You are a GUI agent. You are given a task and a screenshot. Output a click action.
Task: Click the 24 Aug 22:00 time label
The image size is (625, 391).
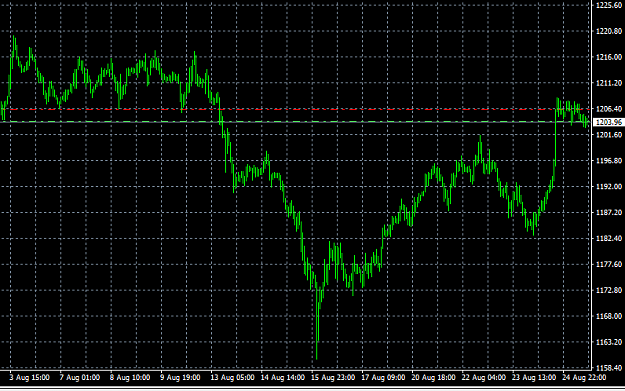(584, 377)
